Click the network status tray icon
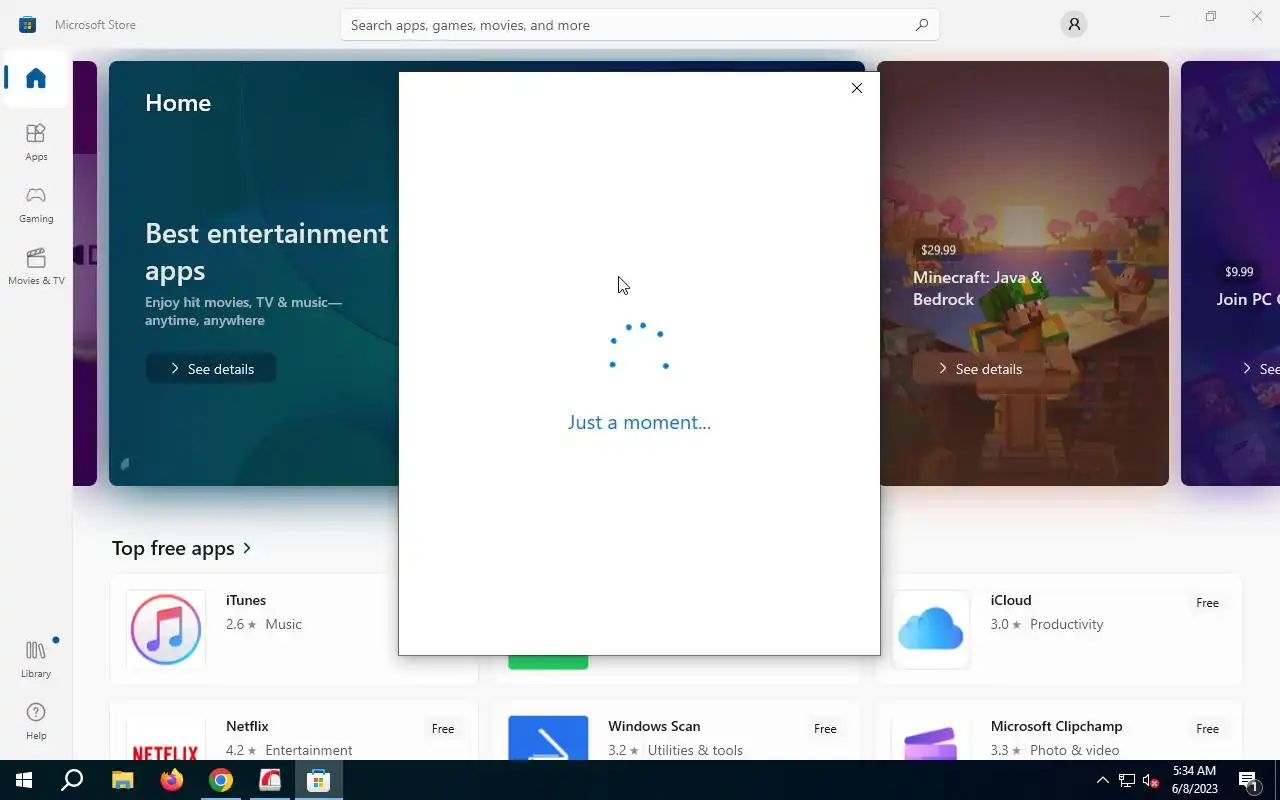Image resolution: width=1280 pixels, height=800 pixels. (1127, 780)
